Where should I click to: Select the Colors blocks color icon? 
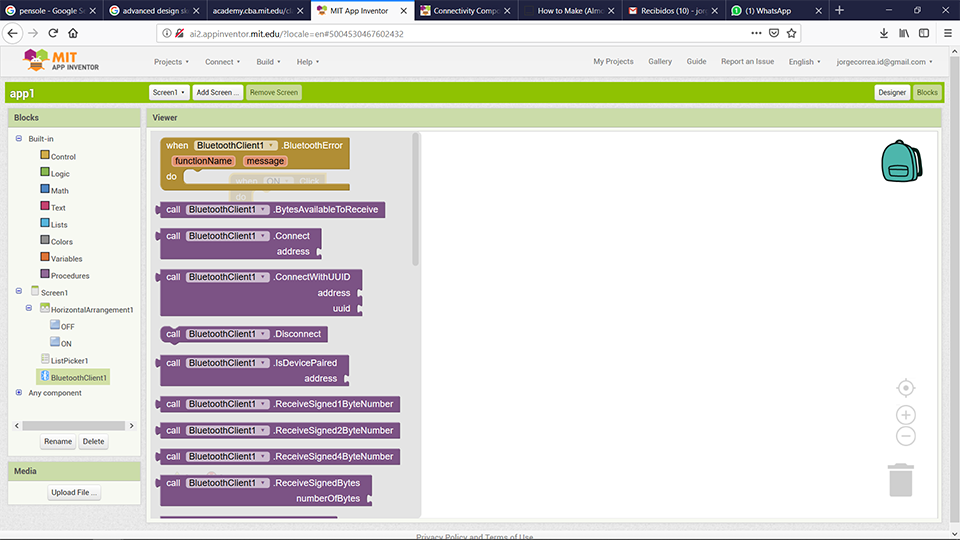45,240
